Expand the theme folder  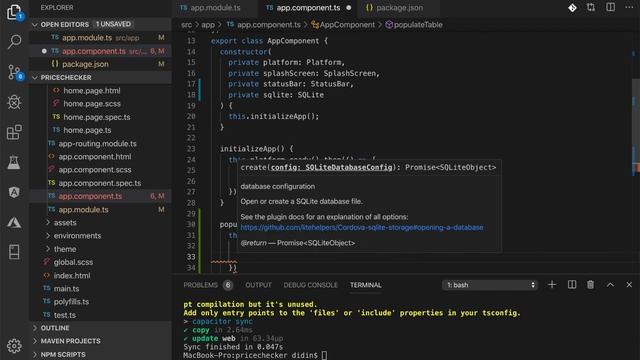[x=65, y=249]
